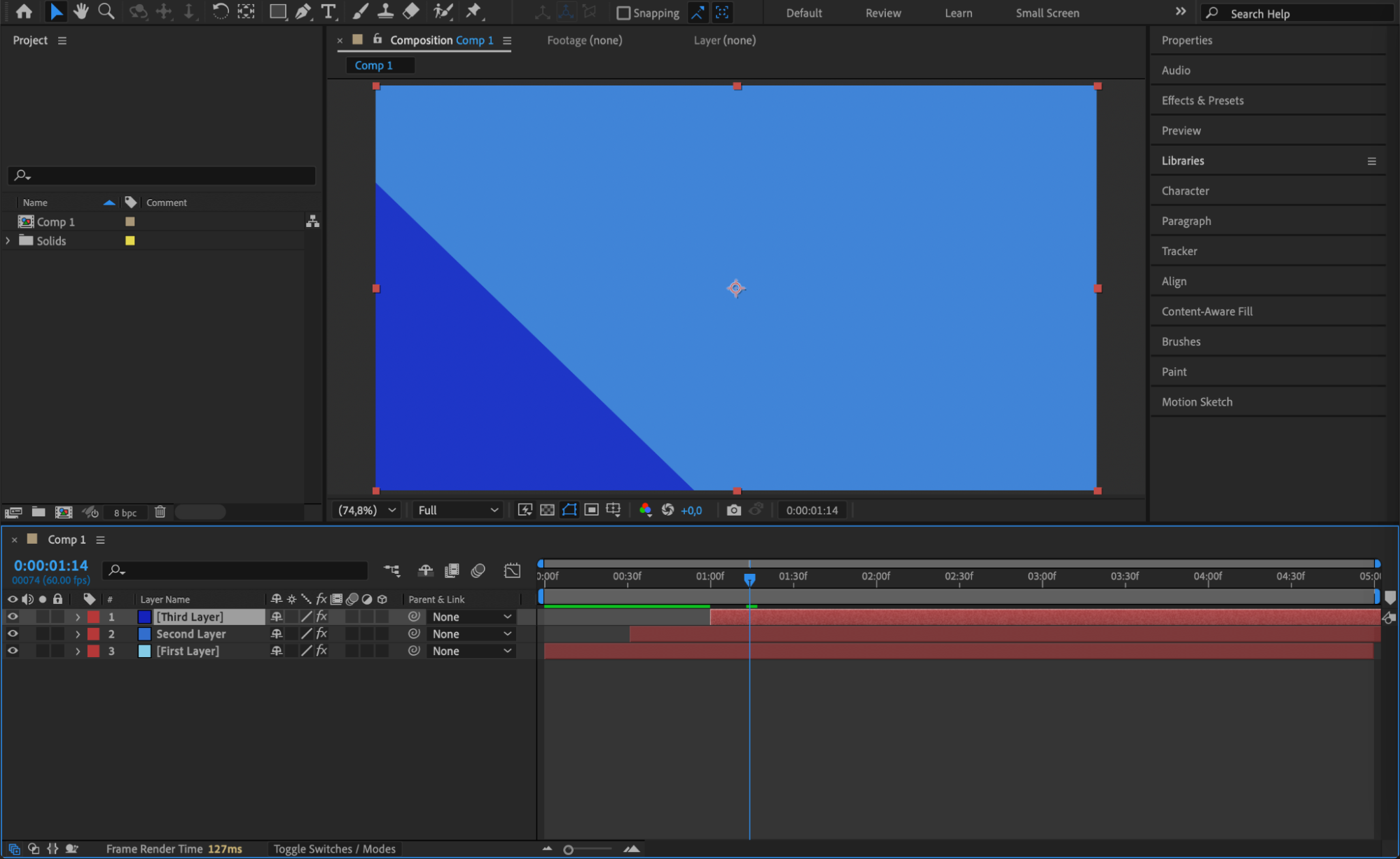Hide the Second Layer with eye icon
Viewport: 1400px width, 859px height.
click(13, 633)
